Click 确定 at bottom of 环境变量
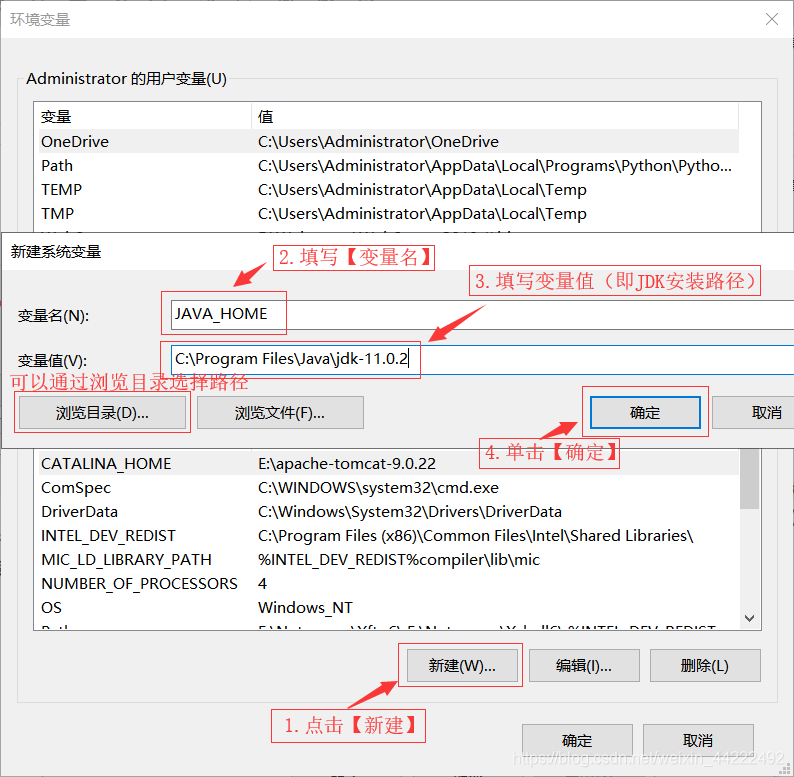The image size is (794, 777). click(577, 741)
